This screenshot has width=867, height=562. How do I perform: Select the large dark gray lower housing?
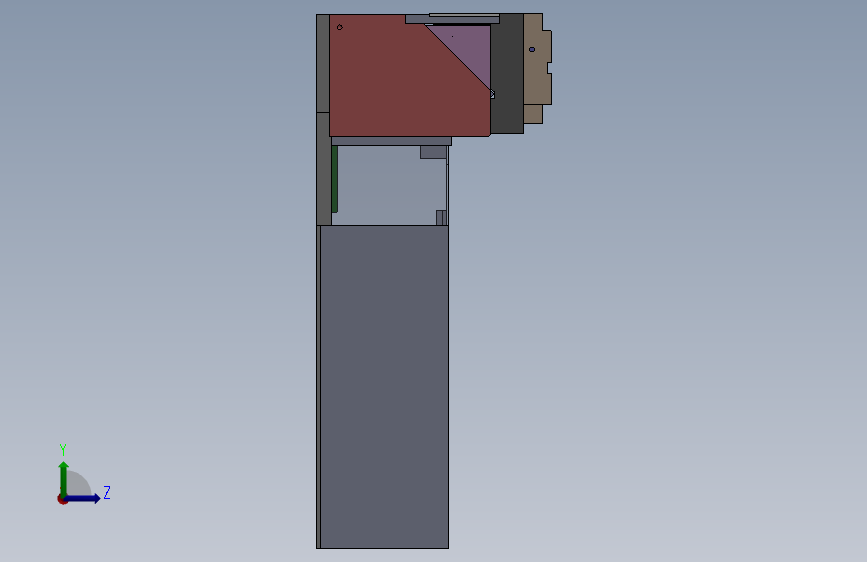pos(384,387)
